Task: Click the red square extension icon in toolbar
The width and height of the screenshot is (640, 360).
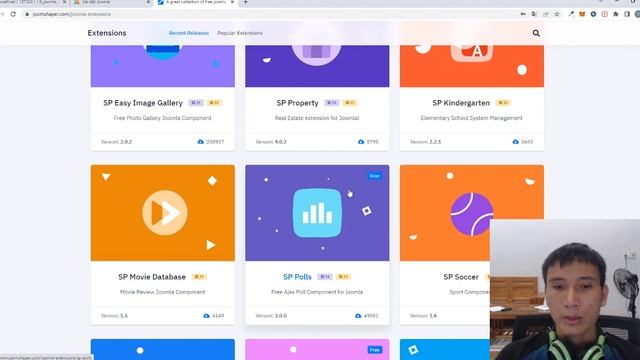Action: 604,14
